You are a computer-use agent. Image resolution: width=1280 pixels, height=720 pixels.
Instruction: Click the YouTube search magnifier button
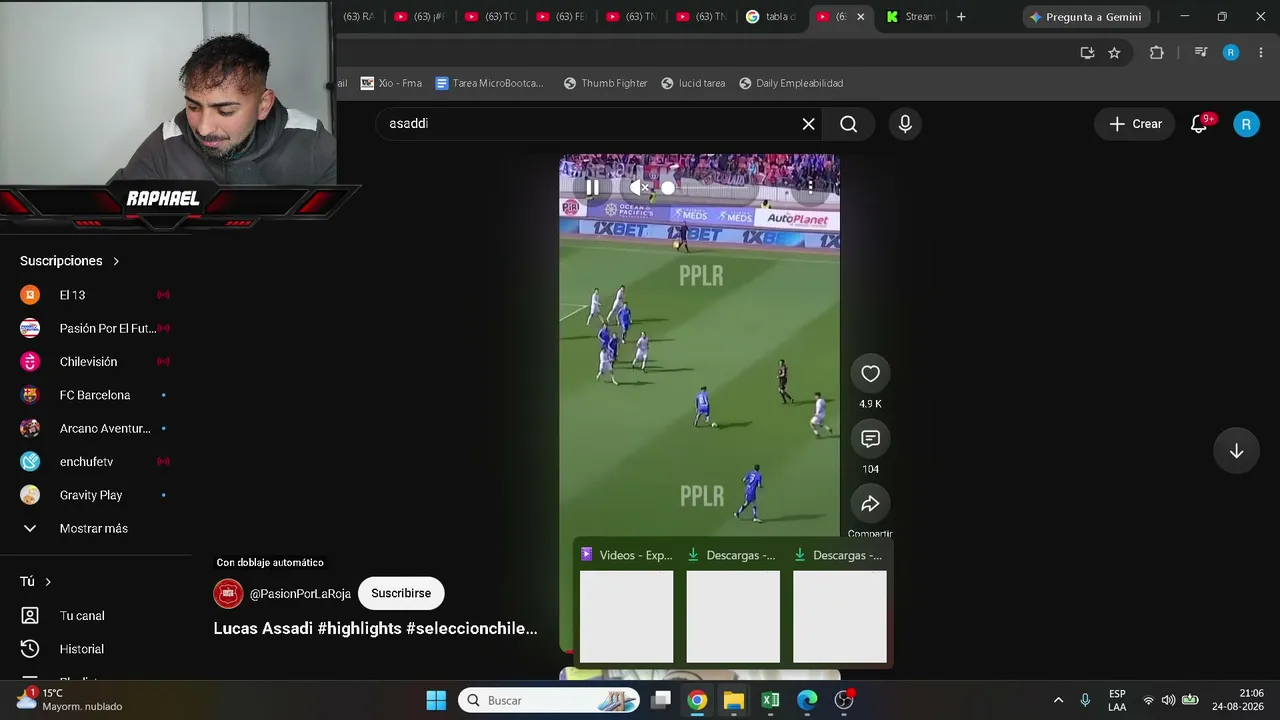click(849, 124)
